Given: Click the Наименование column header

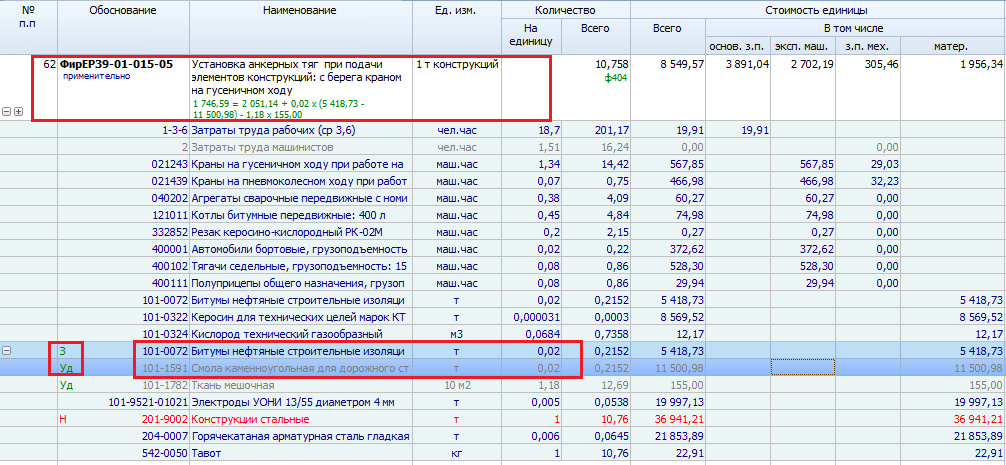Looking at the screenshot, I should 299,10.
